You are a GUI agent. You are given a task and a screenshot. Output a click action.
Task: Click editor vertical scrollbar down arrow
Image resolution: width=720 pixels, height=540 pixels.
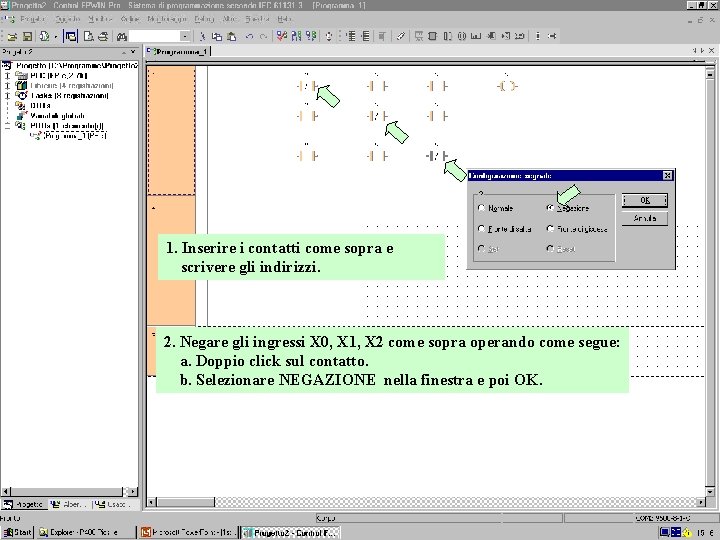coord(710,491)
